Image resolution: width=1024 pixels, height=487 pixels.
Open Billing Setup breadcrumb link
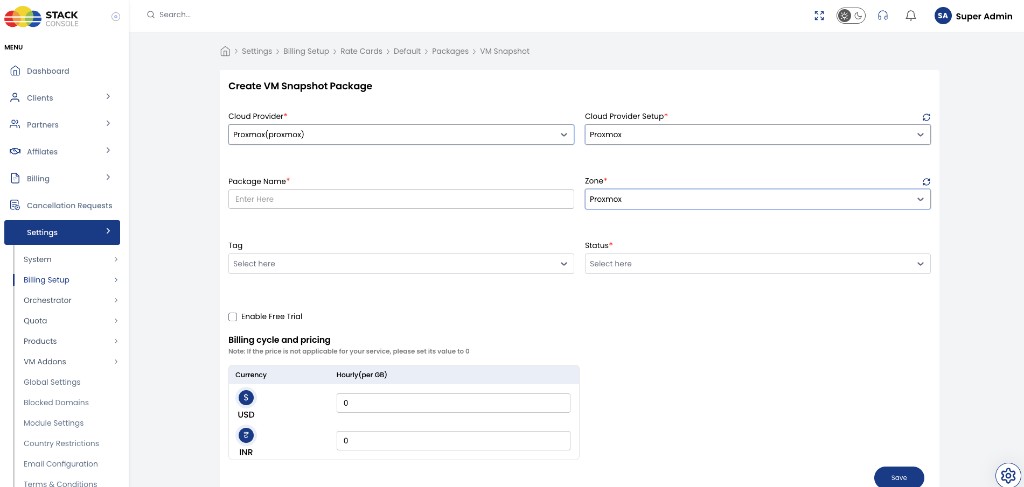point(306,51)
